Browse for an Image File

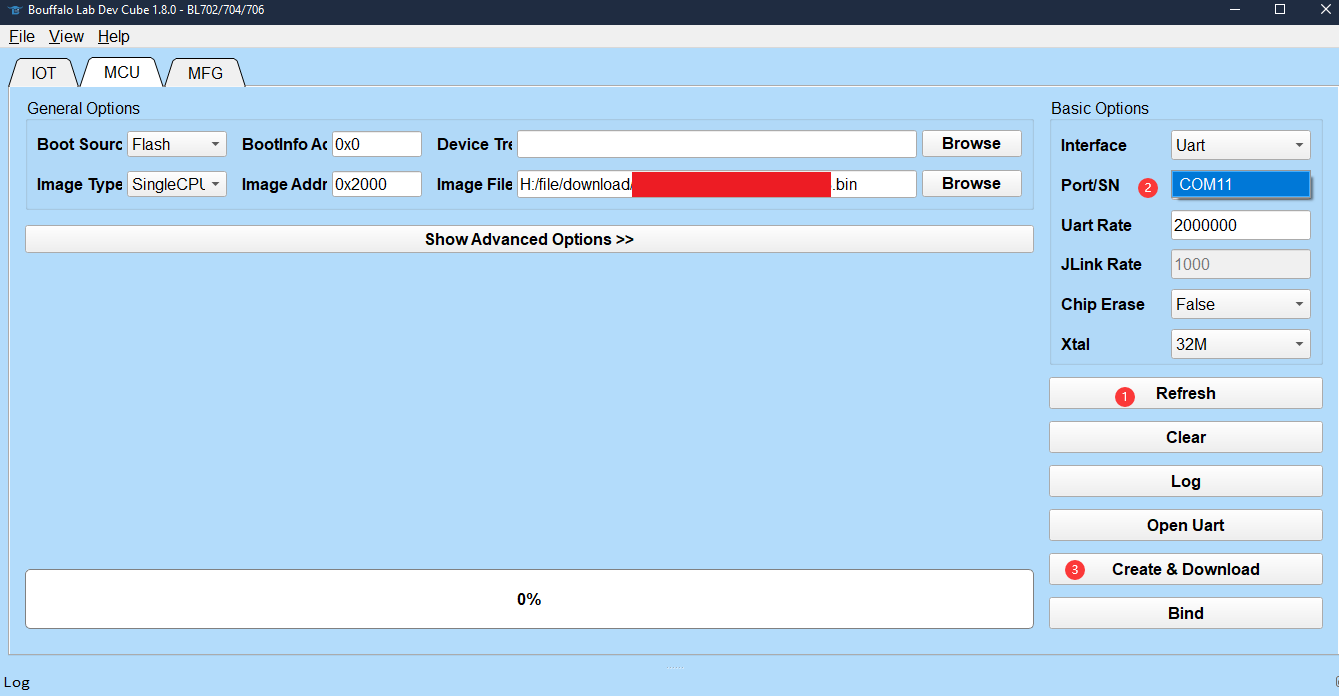[971, 184]
